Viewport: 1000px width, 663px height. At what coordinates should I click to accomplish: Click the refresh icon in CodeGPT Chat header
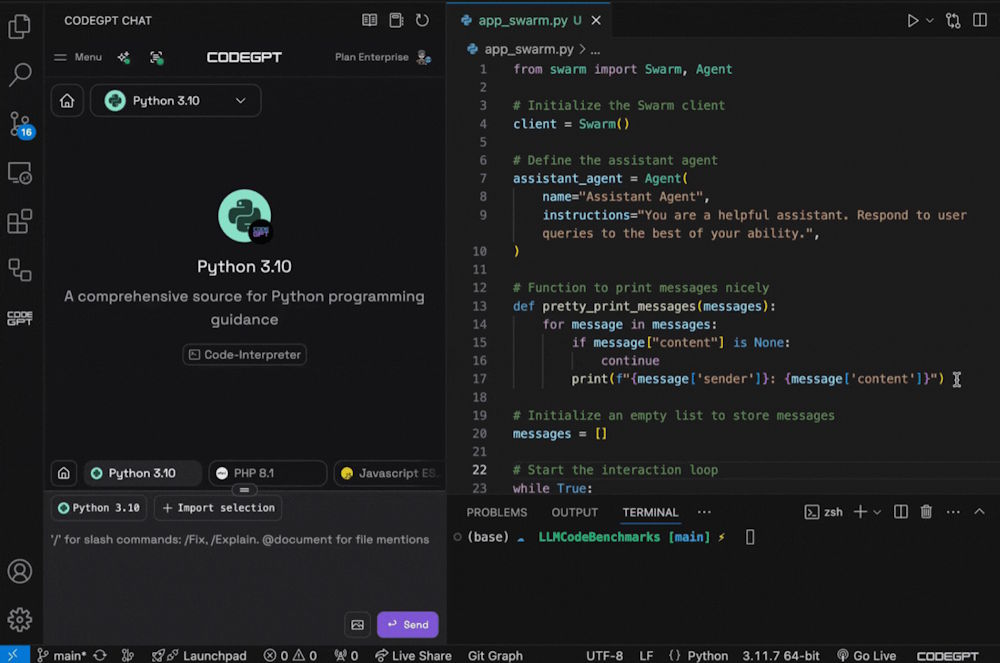(x=422, y=20)
